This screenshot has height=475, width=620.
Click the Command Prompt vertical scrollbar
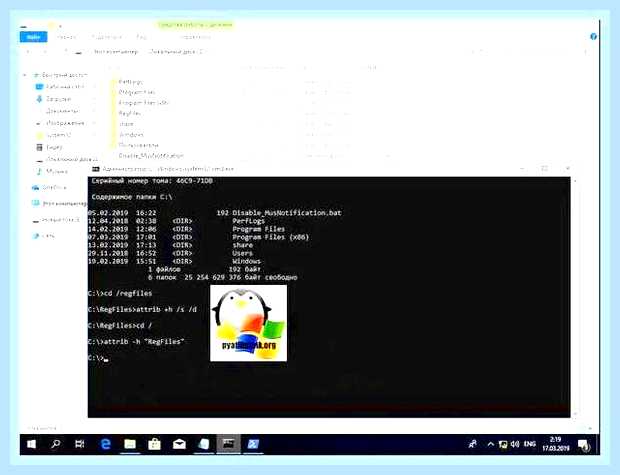pos(575,297)
